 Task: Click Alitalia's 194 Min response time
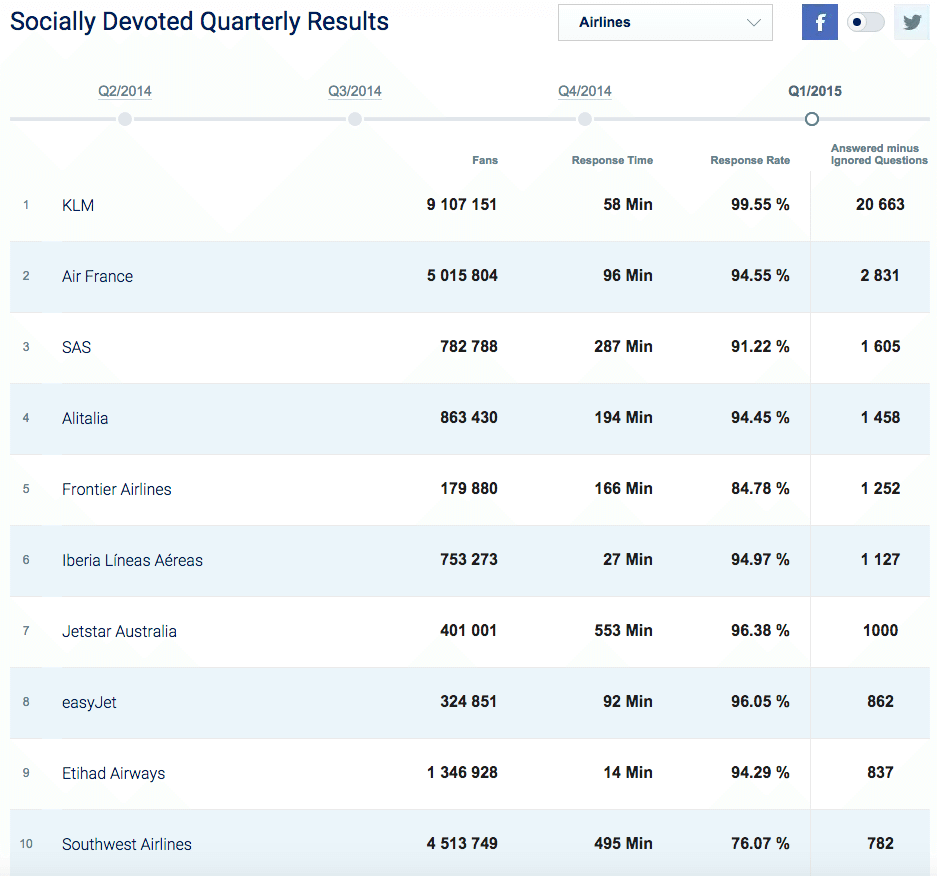click(x=623, y=418)
